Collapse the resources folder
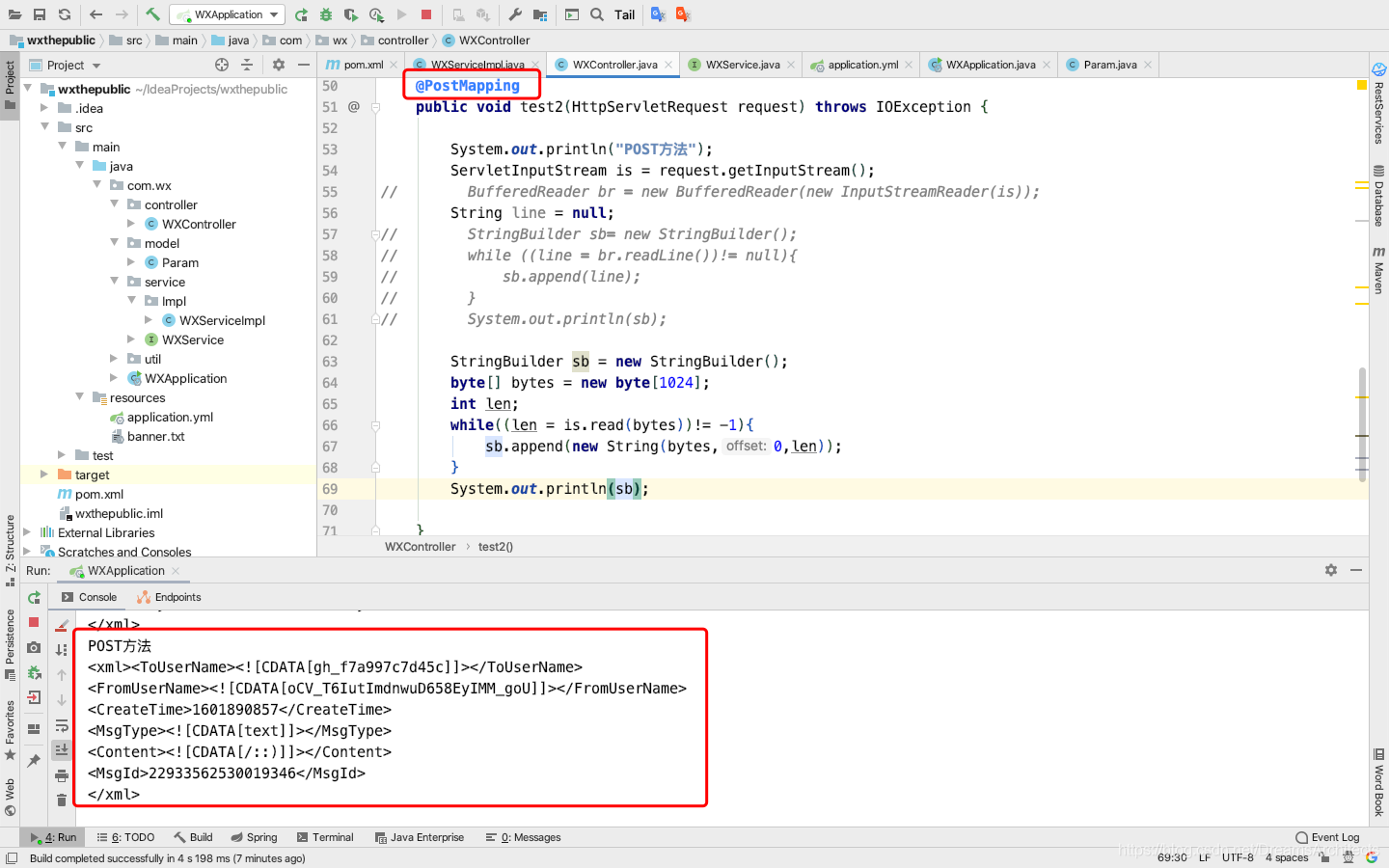 click(x=80, y=396)
